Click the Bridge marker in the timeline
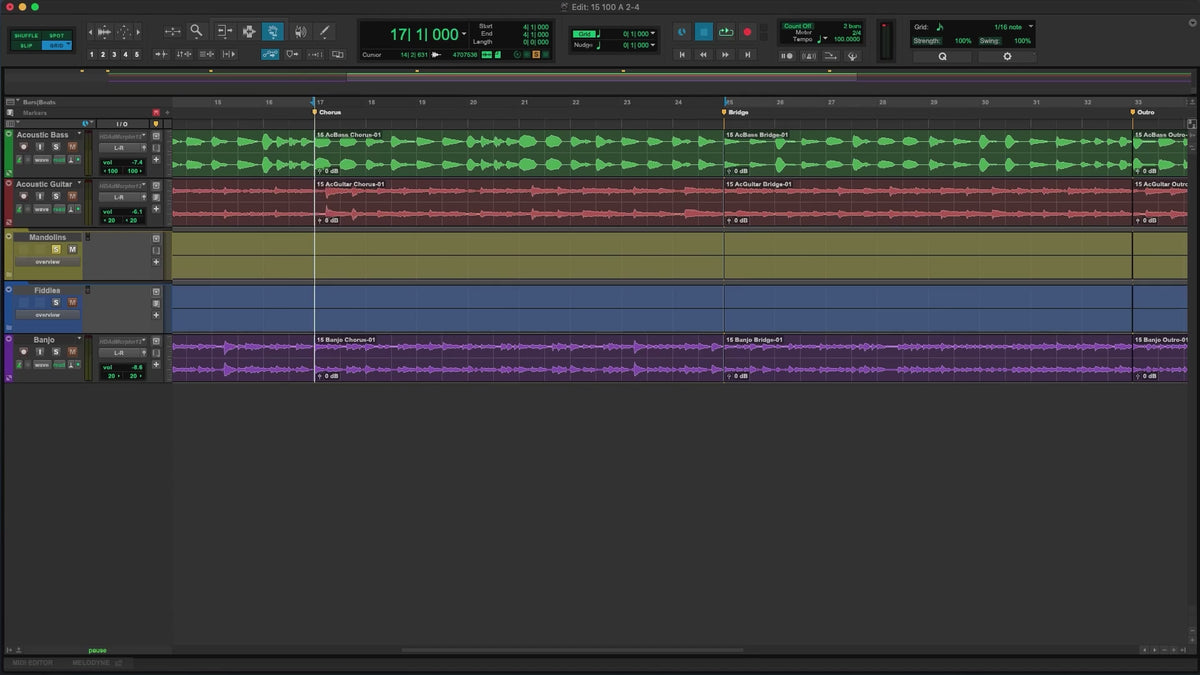The height and width of the screenshot is (675, 1200). (738, 112)
